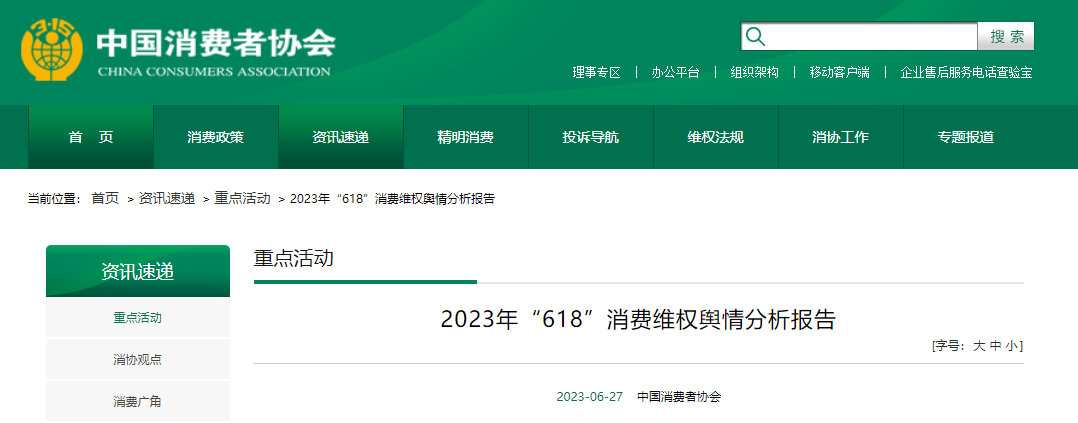Open the 维权法规 navigation tab
The height and width of the screenshot is (423, 1078).
(x=716, y=137)
